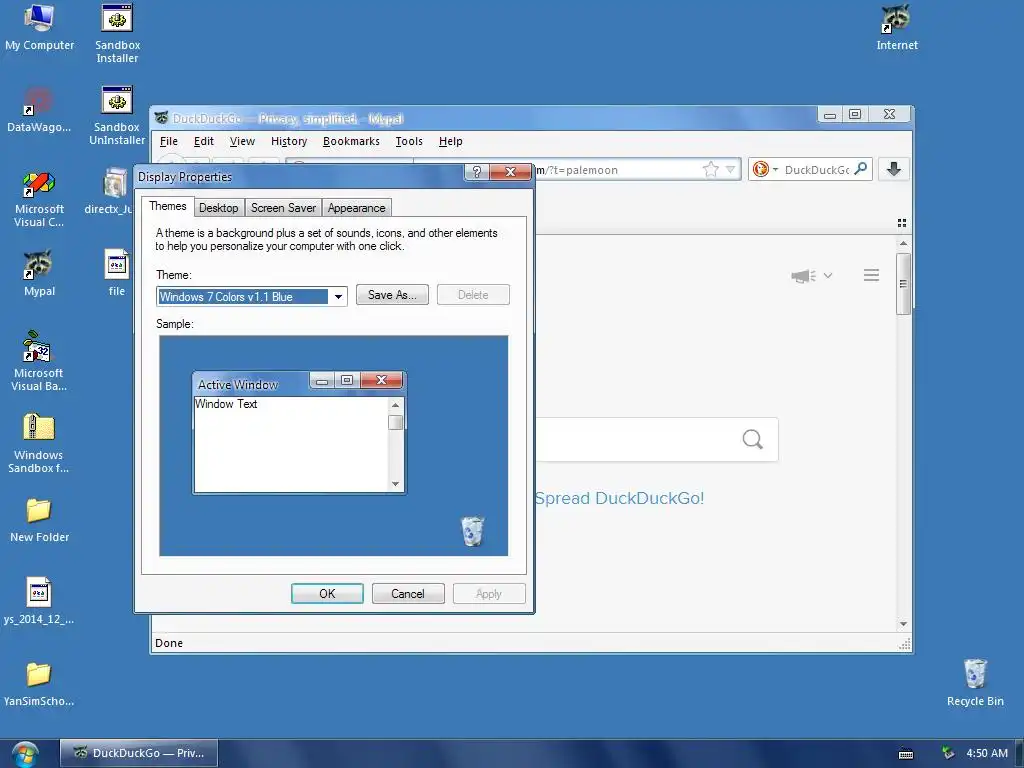Select ys_2014_12 file icon on desktop
The image size is (1024, 768).
39,601
